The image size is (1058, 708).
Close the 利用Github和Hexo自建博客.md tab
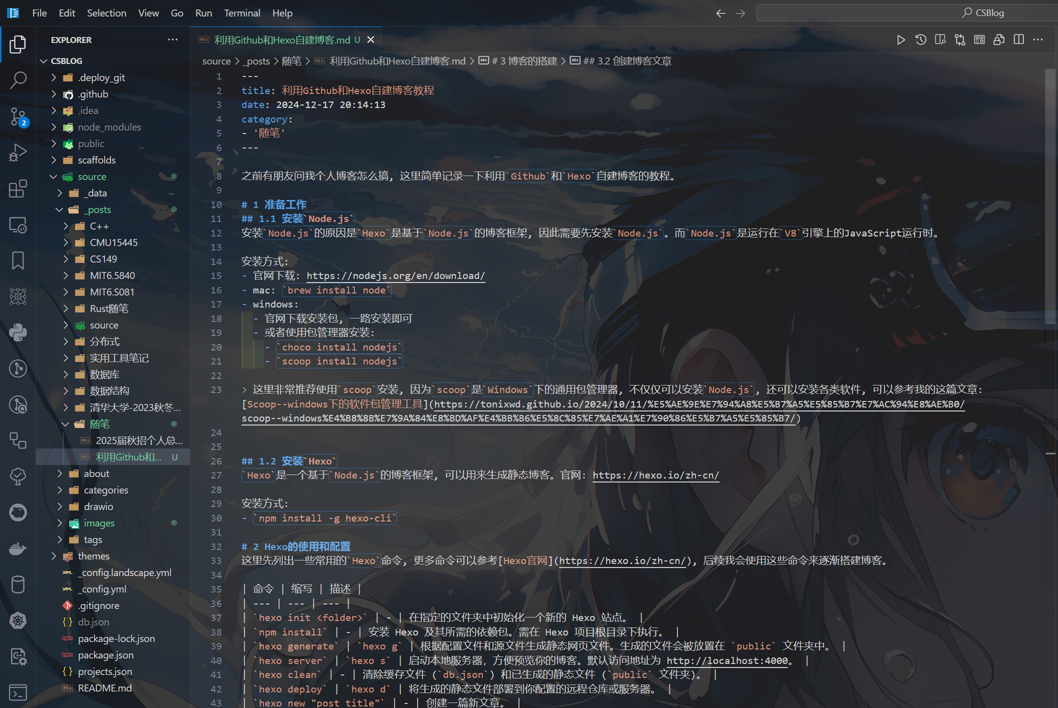coord(370,40)
